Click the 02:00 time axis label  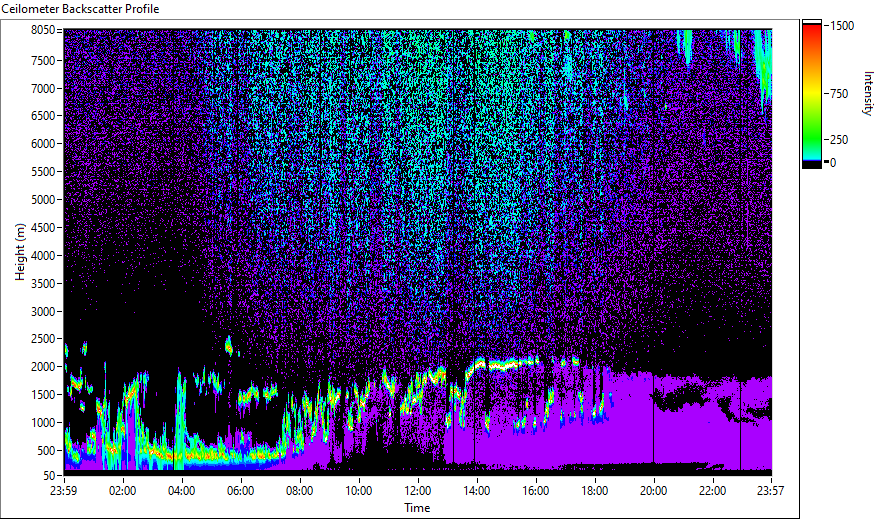coord(123,491)
